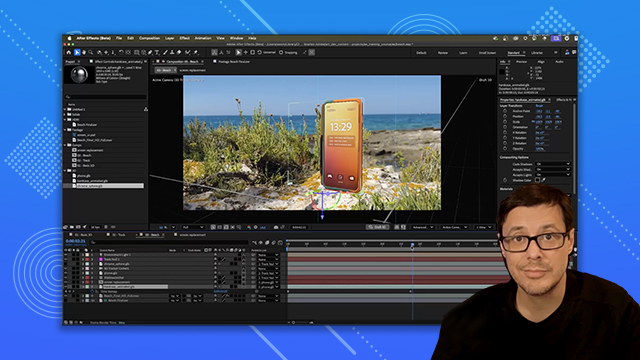Click the eyedropper beside Shadow Color
Viewport: 640px width, 360px height.
[x=544, y=180]
